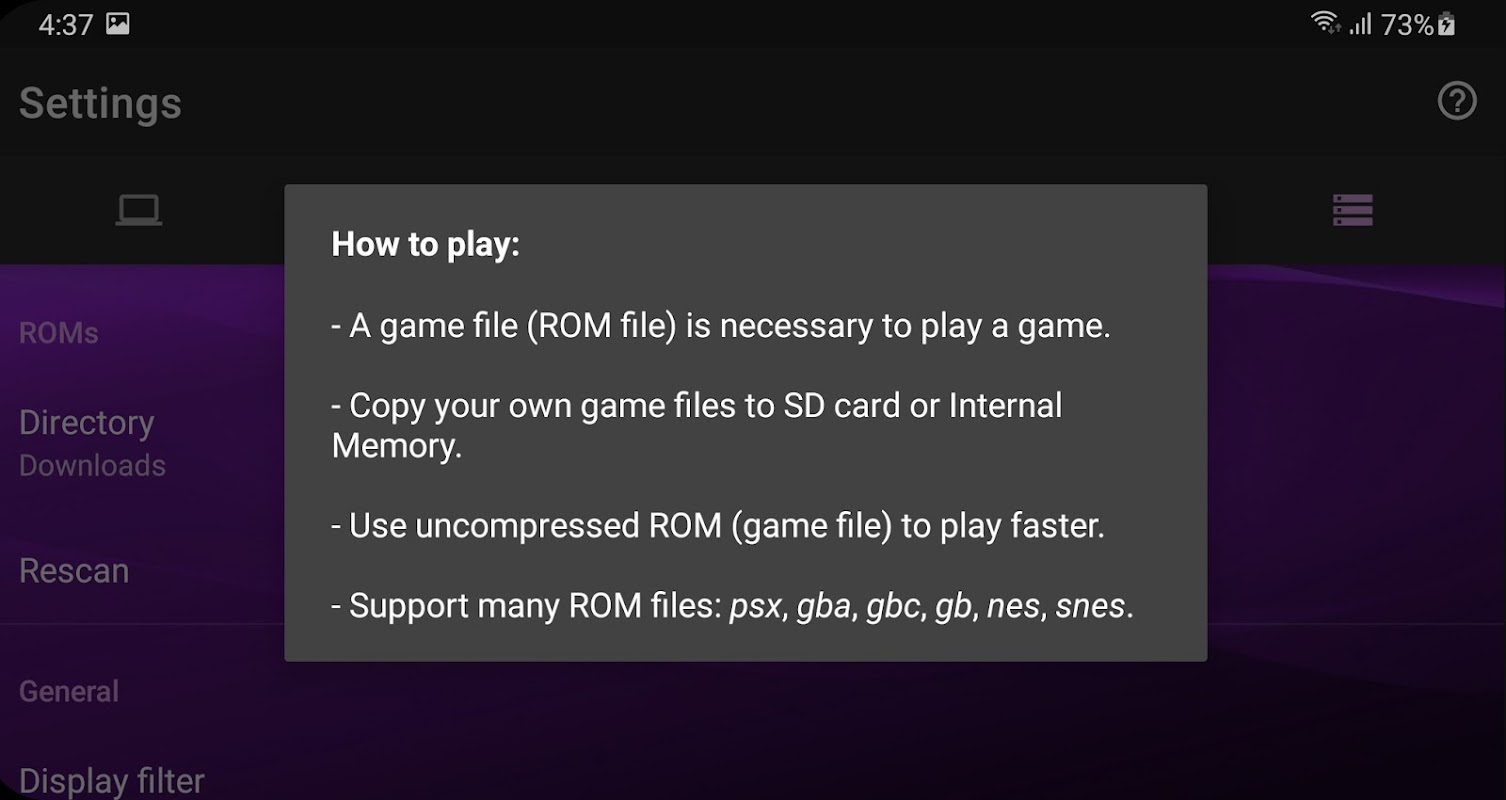1506x800 pixels.
Task: Open the stacked list tab icon
Action: [1352, 210]
